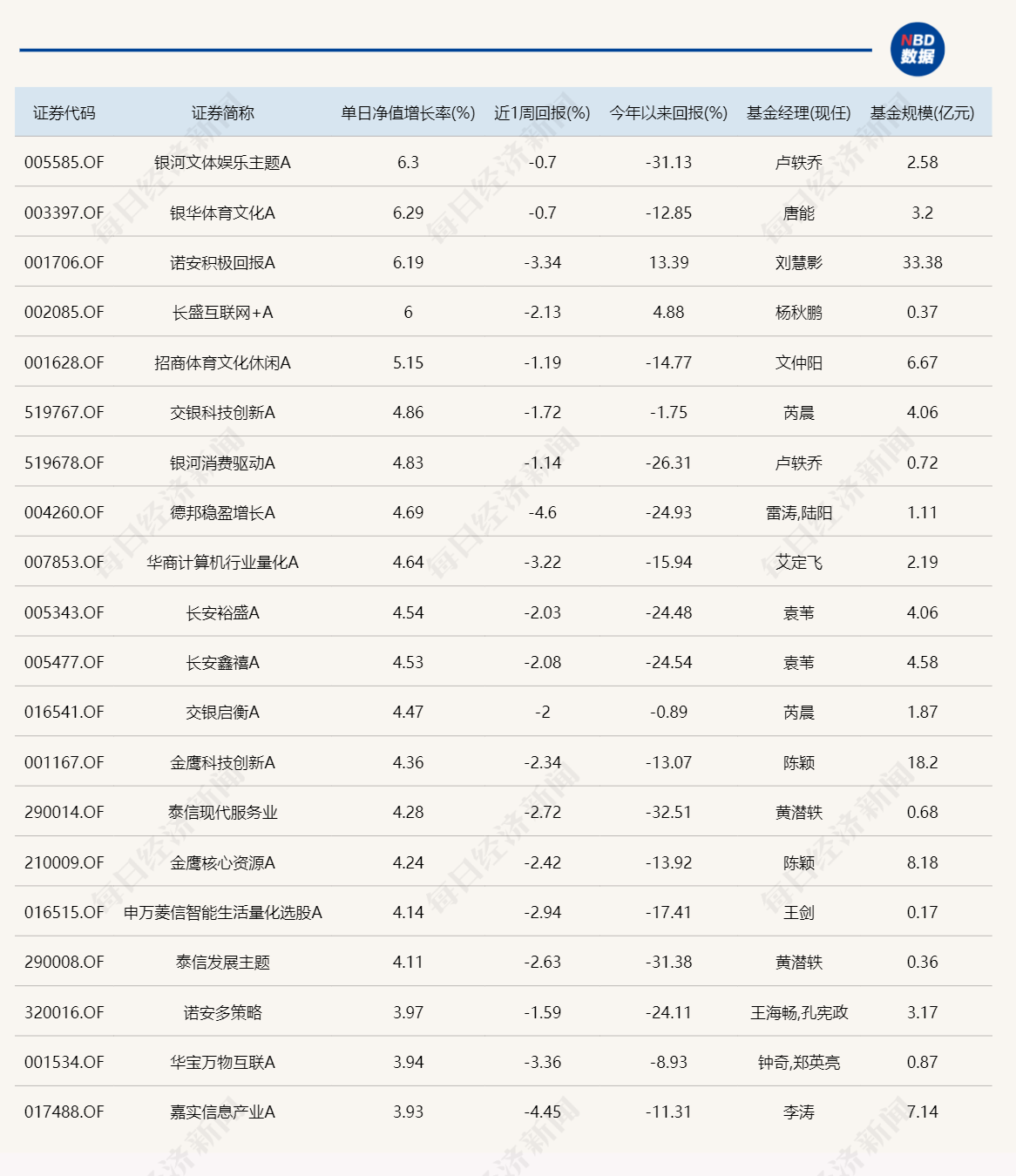This screenshot has width=1016, height=1176.
Task: Click code 005343.OF
Action: click(x=64, y=612)
